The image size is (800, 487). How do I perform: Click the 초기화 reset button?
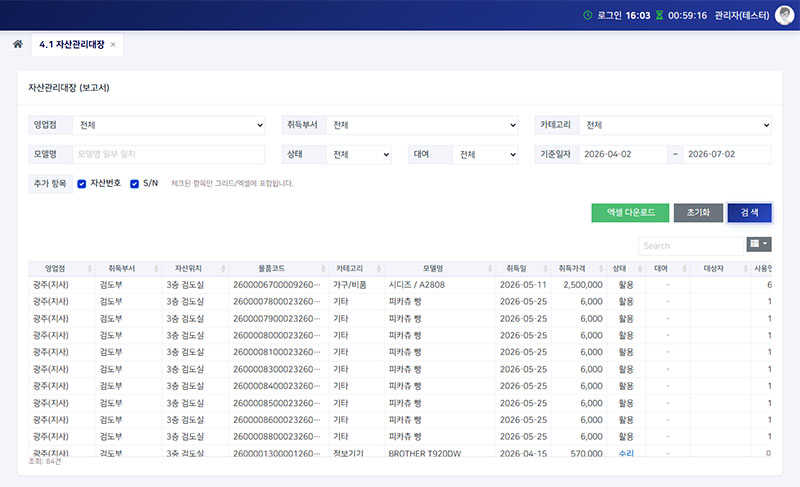(698, 213)
